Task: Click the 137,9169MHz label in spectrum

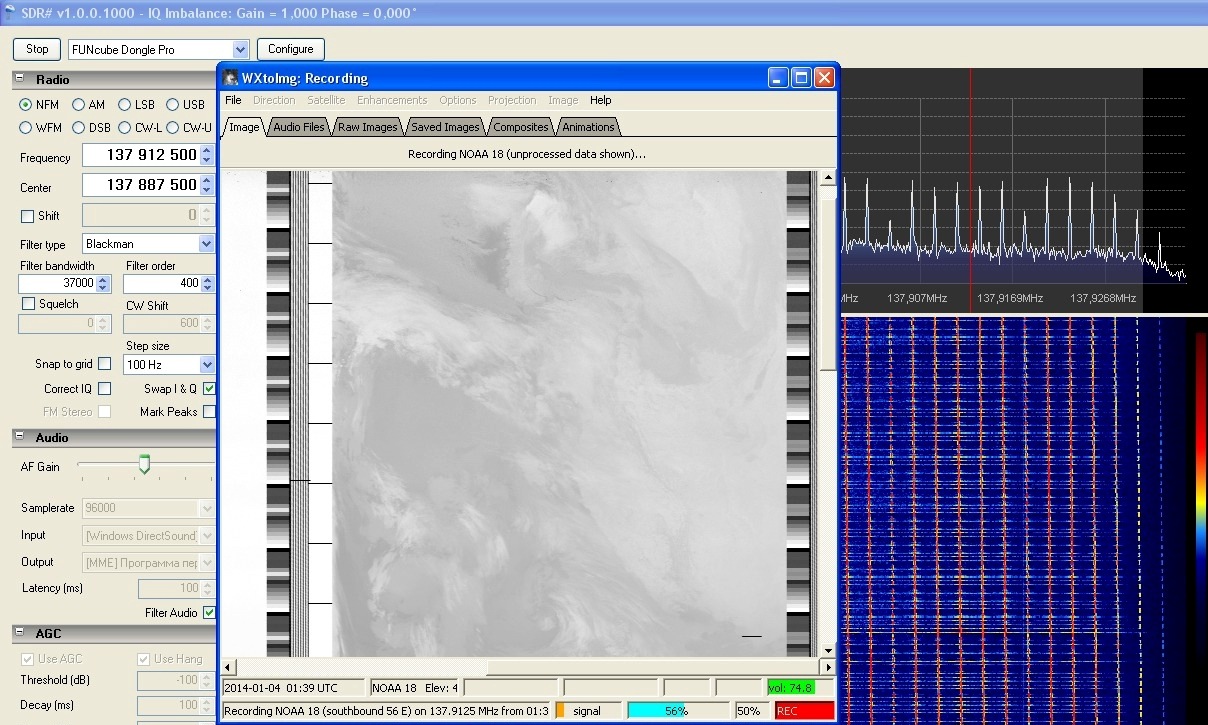Action: [x=1010, y=298]
